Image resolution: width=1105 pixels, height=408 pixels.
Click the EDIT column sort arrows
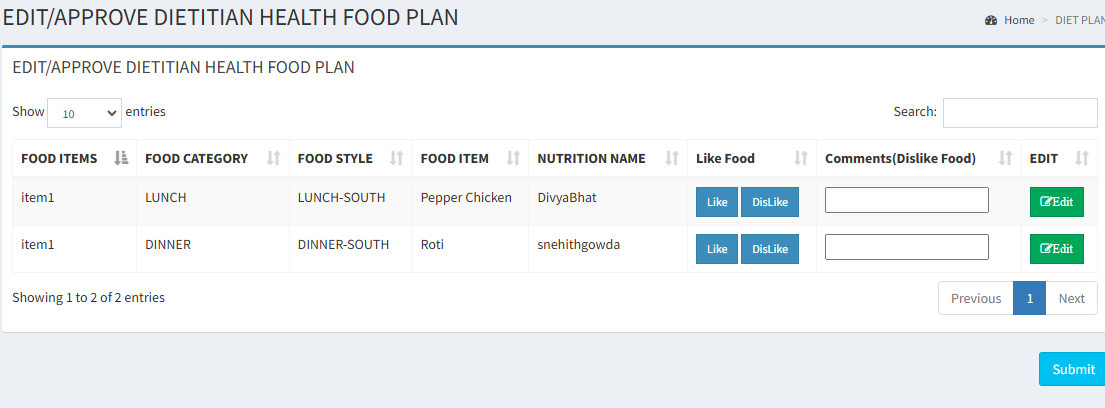(1082, 159)
